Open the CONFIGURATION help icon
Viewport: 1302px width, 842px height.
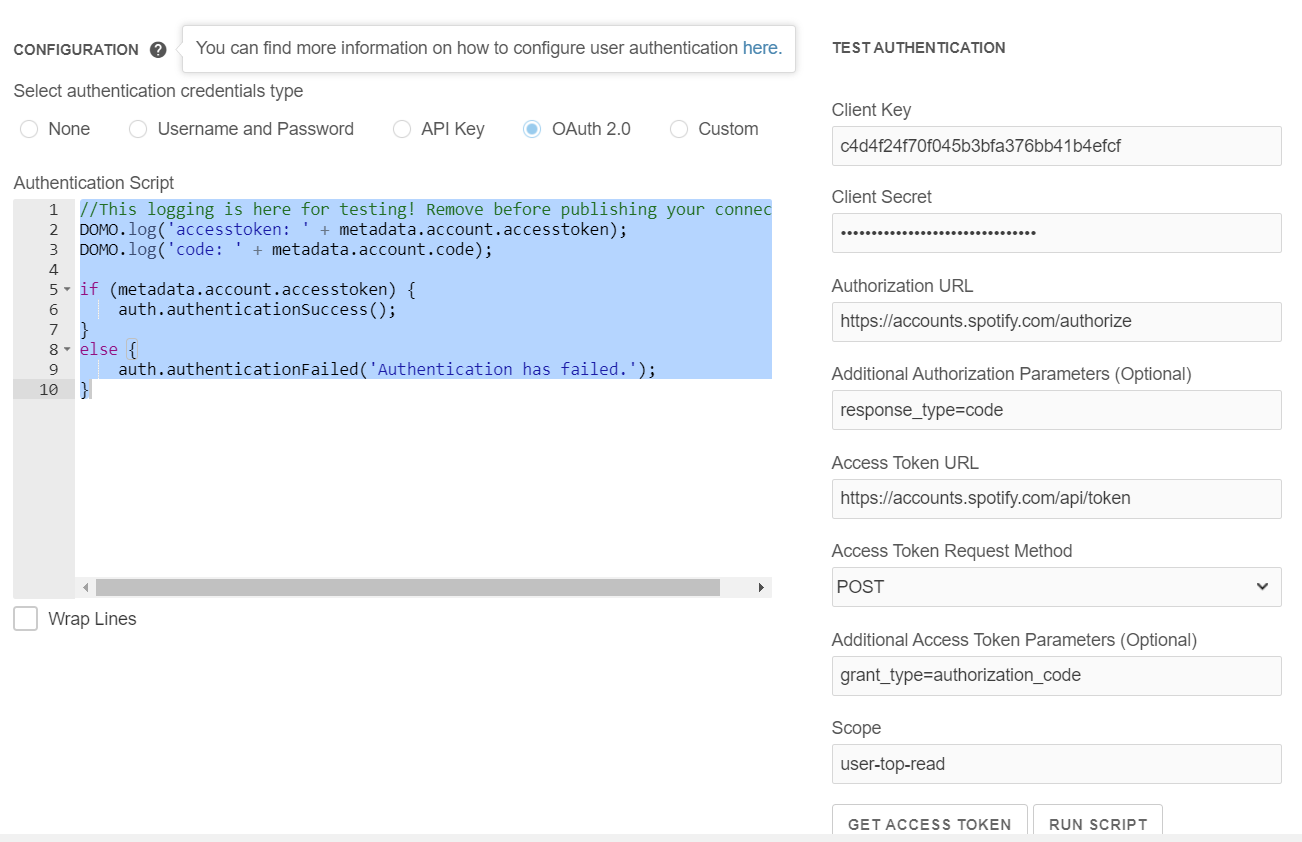tap(158, 49)
